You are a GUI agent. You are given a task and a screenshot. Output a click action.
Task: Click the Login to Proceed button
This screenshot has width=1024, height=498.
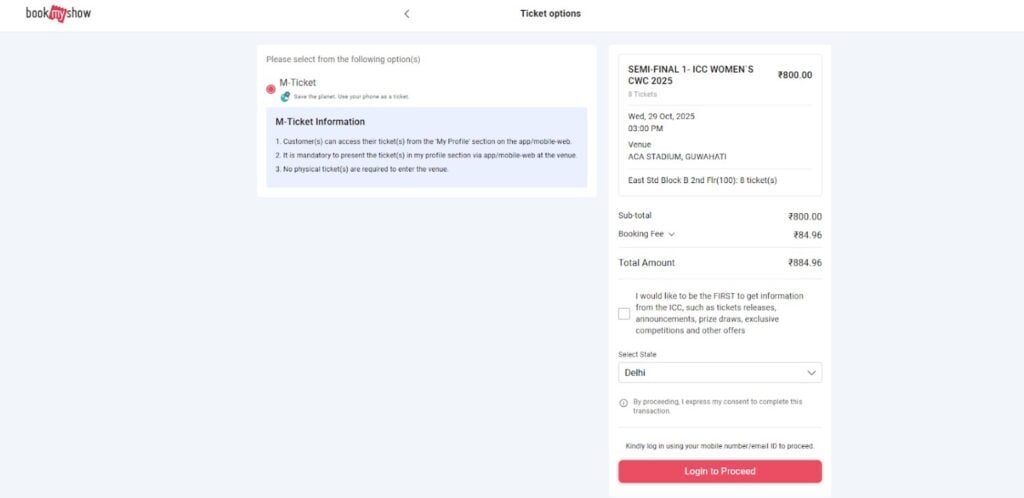point(720,471)
